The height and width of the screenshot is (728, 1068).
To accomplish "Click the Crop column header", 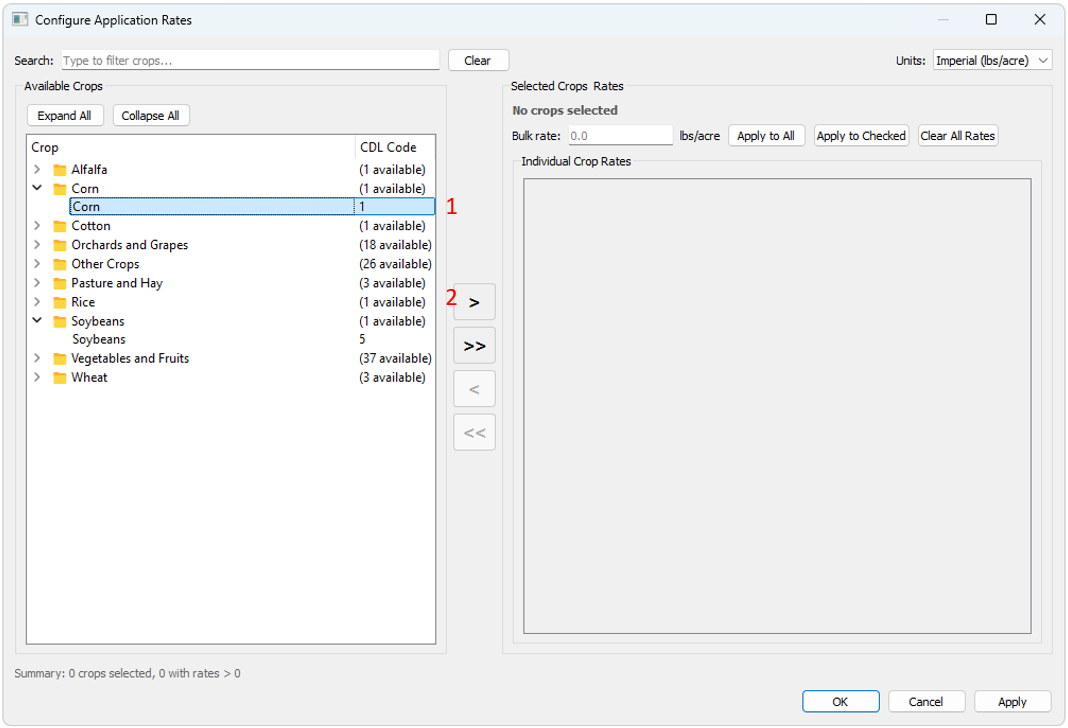I will click(190, 147).
